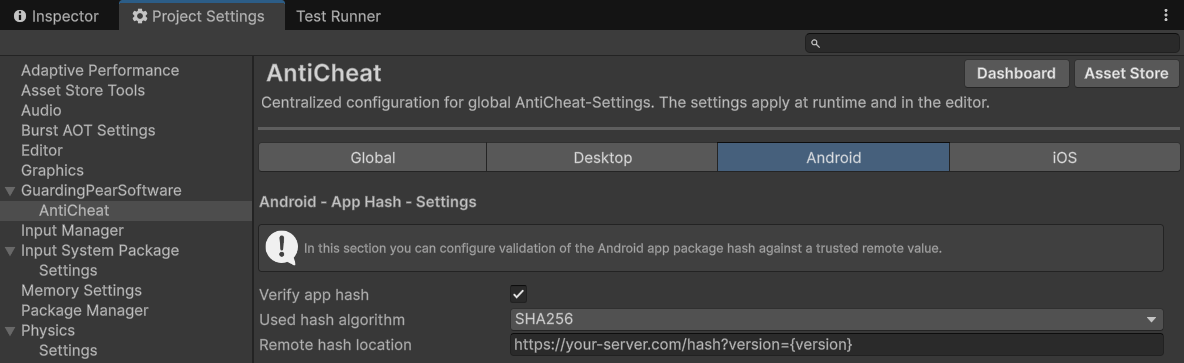Select the Desktop platform tab
The height and width of the screenshot is (363, 1184).
pyautogui.click(x=602, y=157)
